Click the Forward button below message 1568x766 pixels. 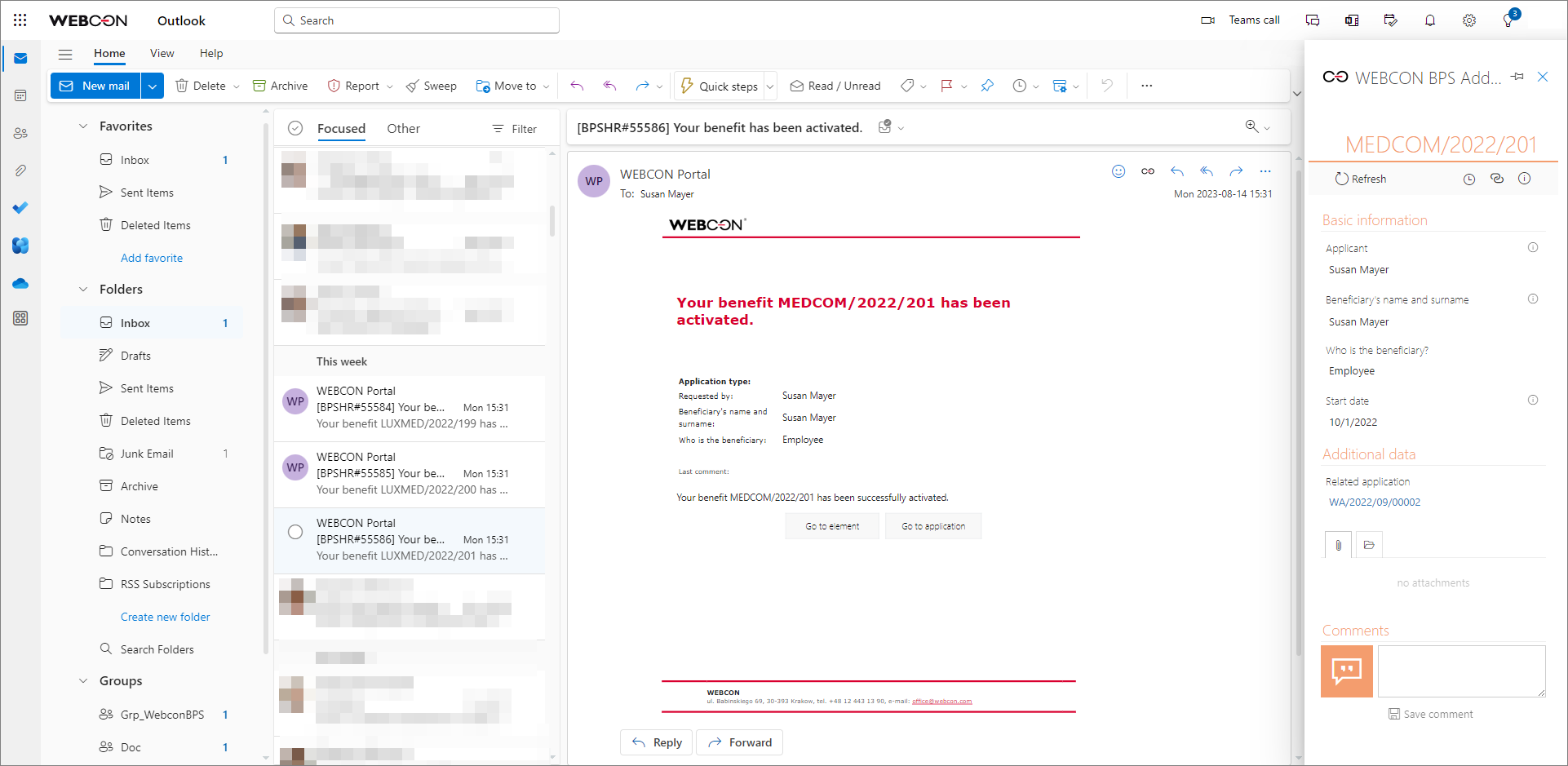pos(739,742)
